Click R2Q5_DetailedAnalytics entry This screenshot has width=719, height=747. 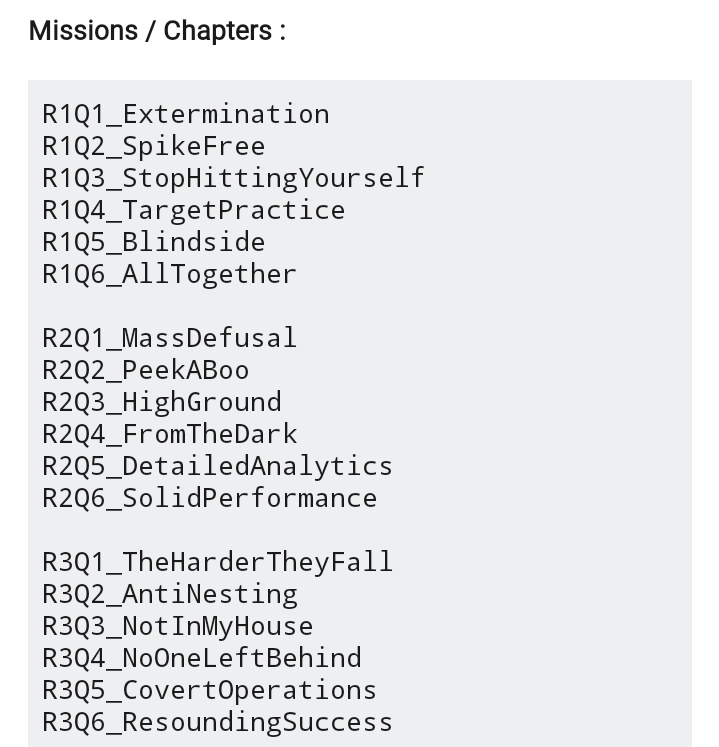coord(218,466)
